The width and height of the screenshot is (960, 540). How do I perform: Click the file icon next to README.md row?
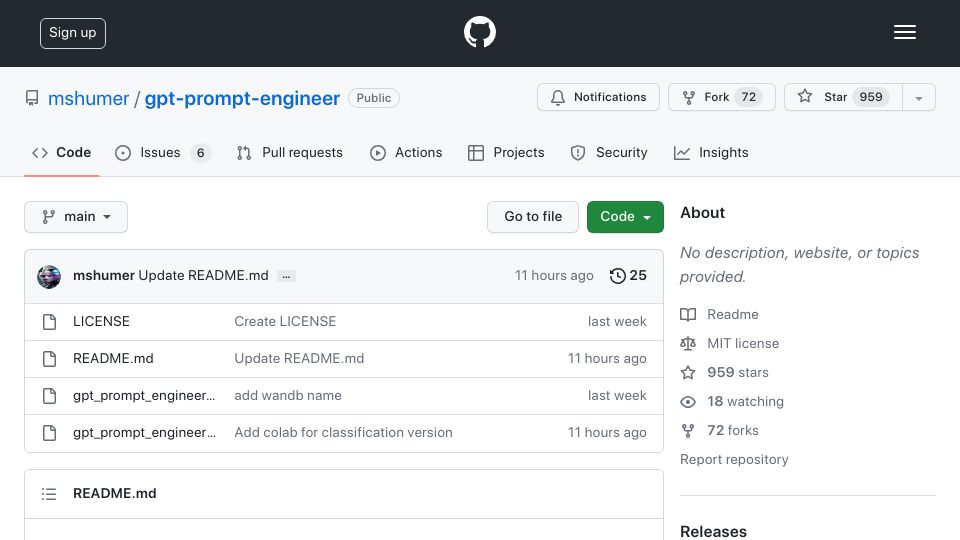tap(50, 359)
